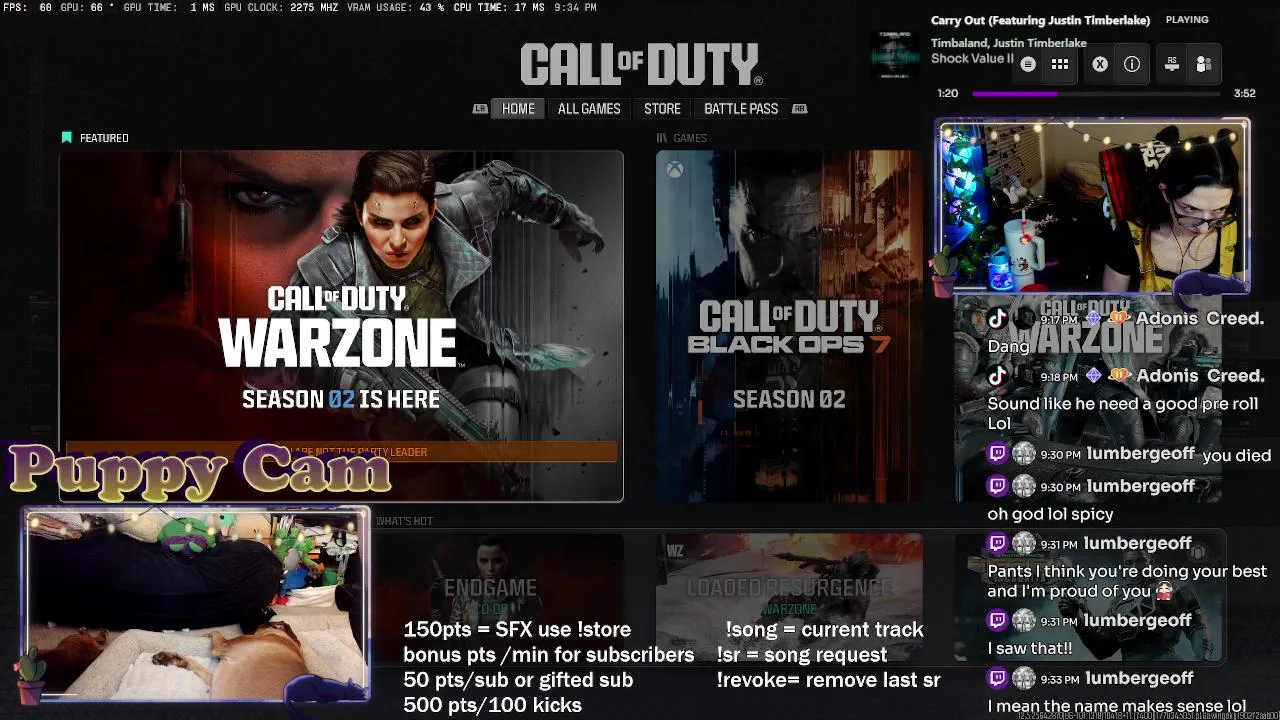Click the GAMES section header icon
1280x720 pixels.
click(x=661, y=138)
